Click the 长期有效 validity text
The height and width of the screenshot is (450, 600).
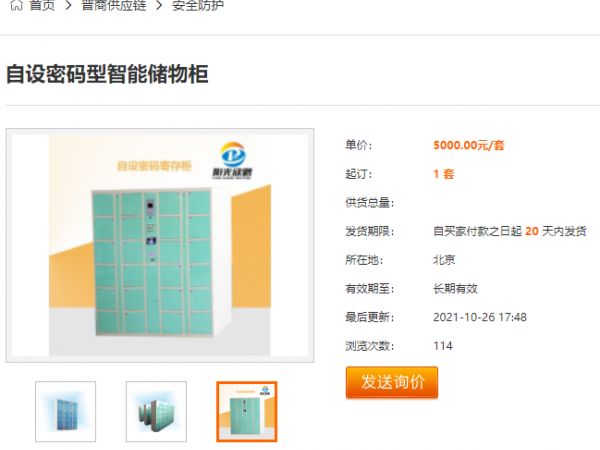pos(455,289)
